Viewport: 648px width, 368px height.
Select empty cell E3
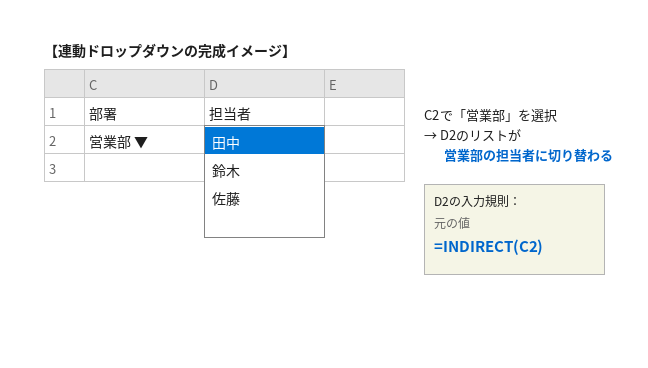point(364,168)
